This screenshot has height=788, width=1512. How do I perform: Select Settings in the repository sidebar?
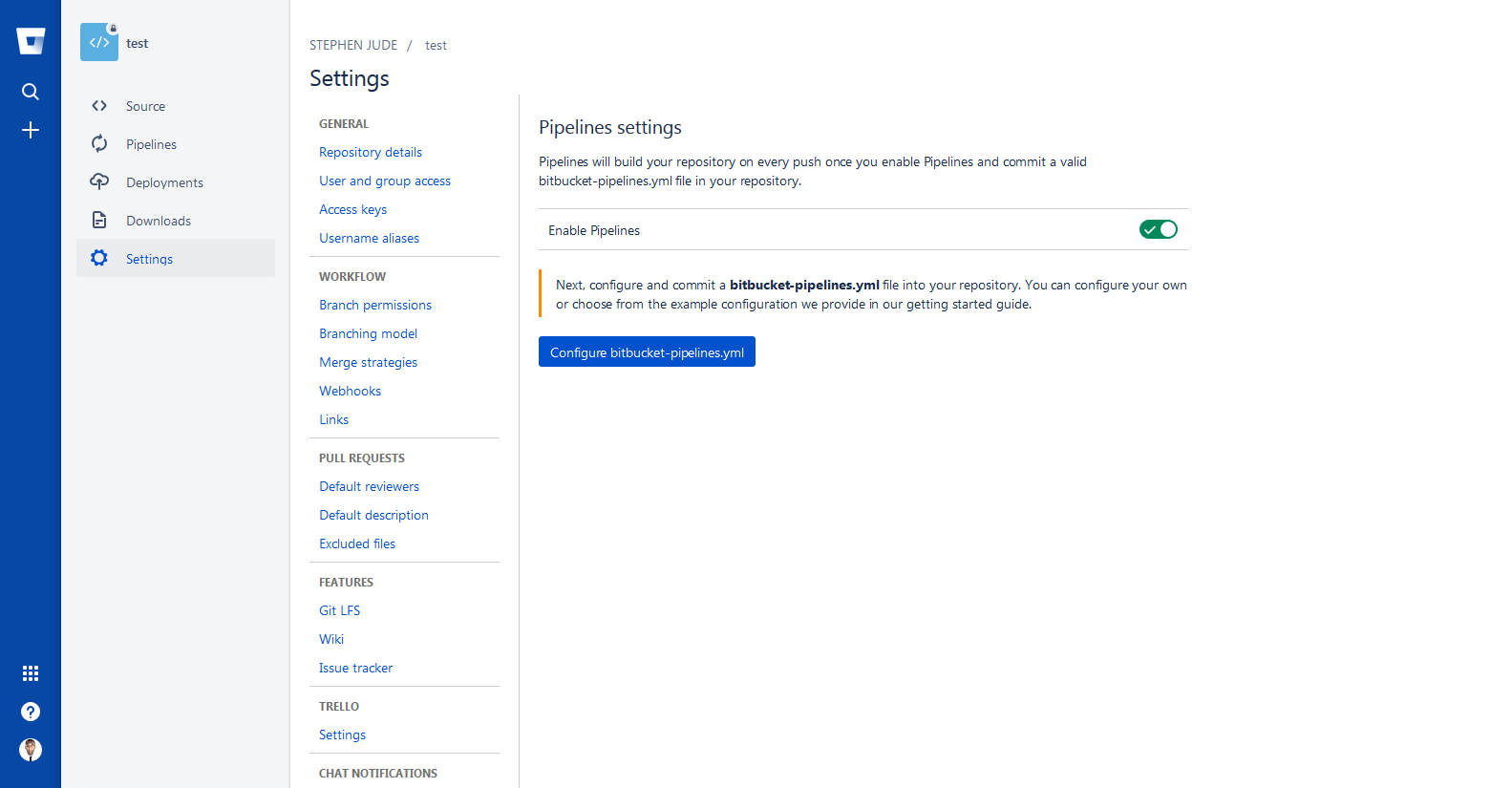click(176, 258)
